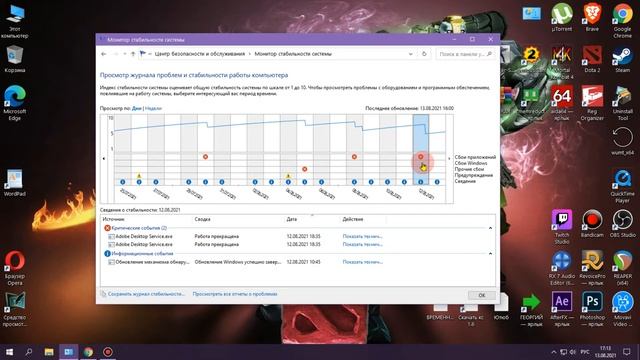Open taskbar search magnifier
This screenshot has height=360, width=640.
click(29, 352)
